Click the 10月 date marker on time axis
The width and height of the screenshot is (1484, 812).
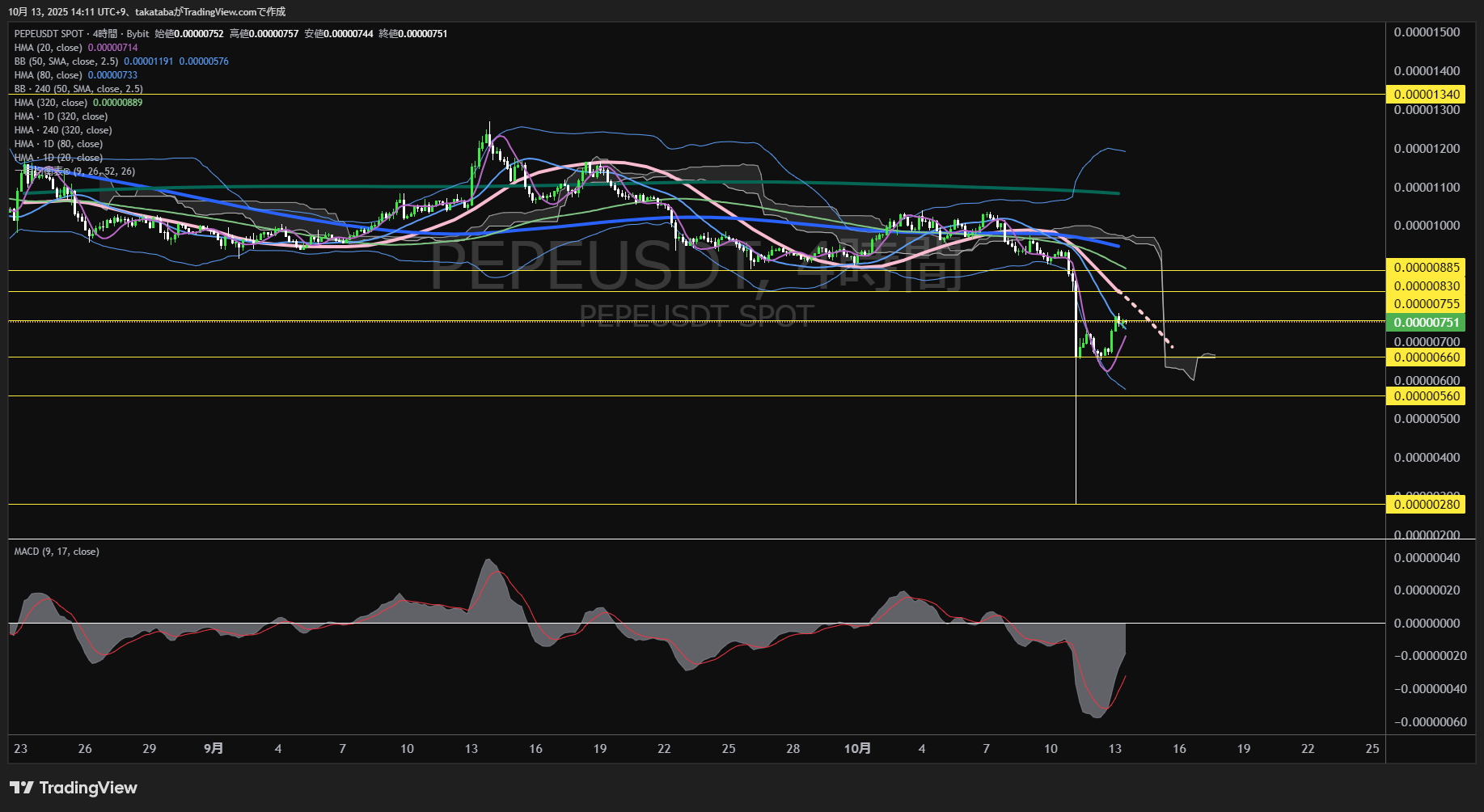click(x=857, y=749)
